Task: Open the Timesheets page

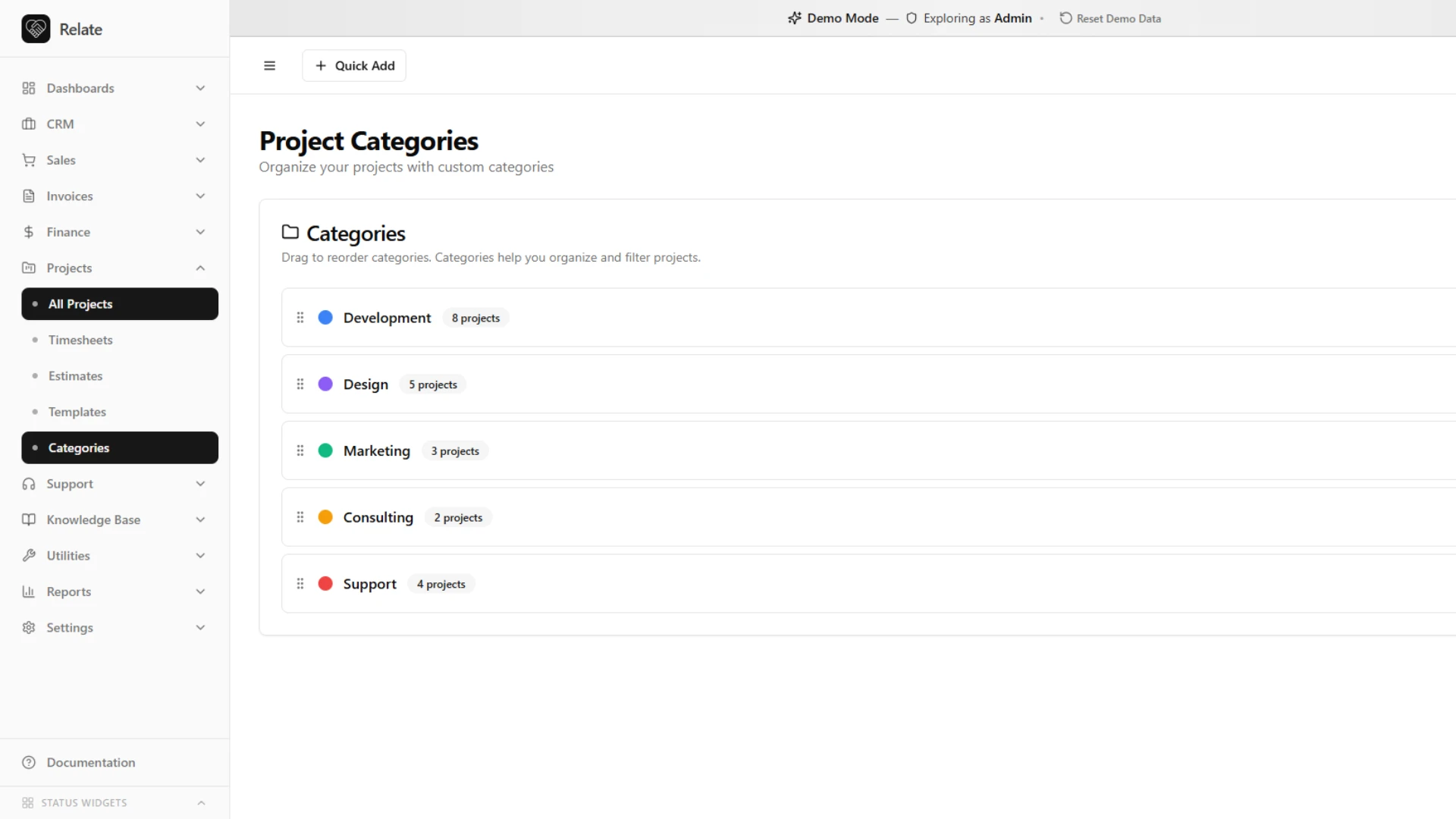Action: point(120,340)
